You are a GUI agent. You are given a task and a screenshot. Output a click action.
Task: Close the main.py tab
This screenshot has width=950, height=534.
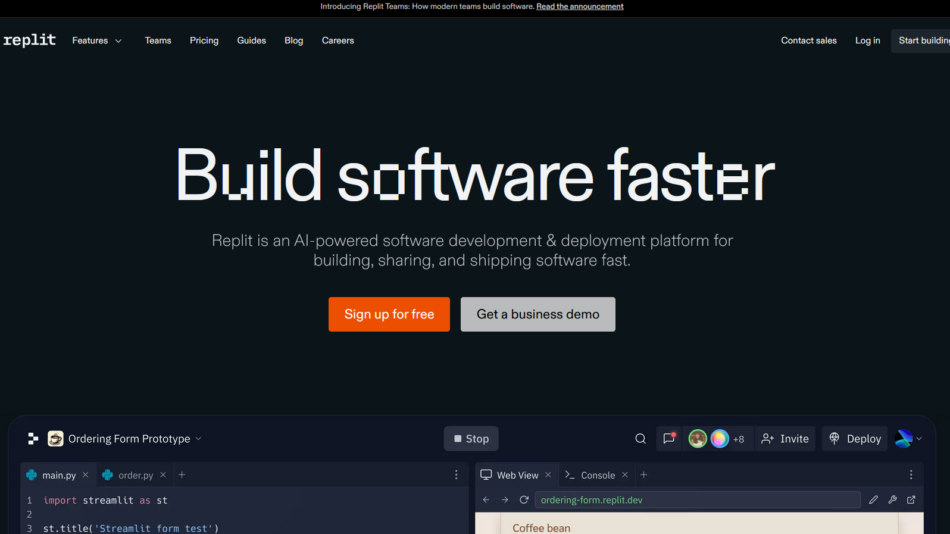coord(85,475)
